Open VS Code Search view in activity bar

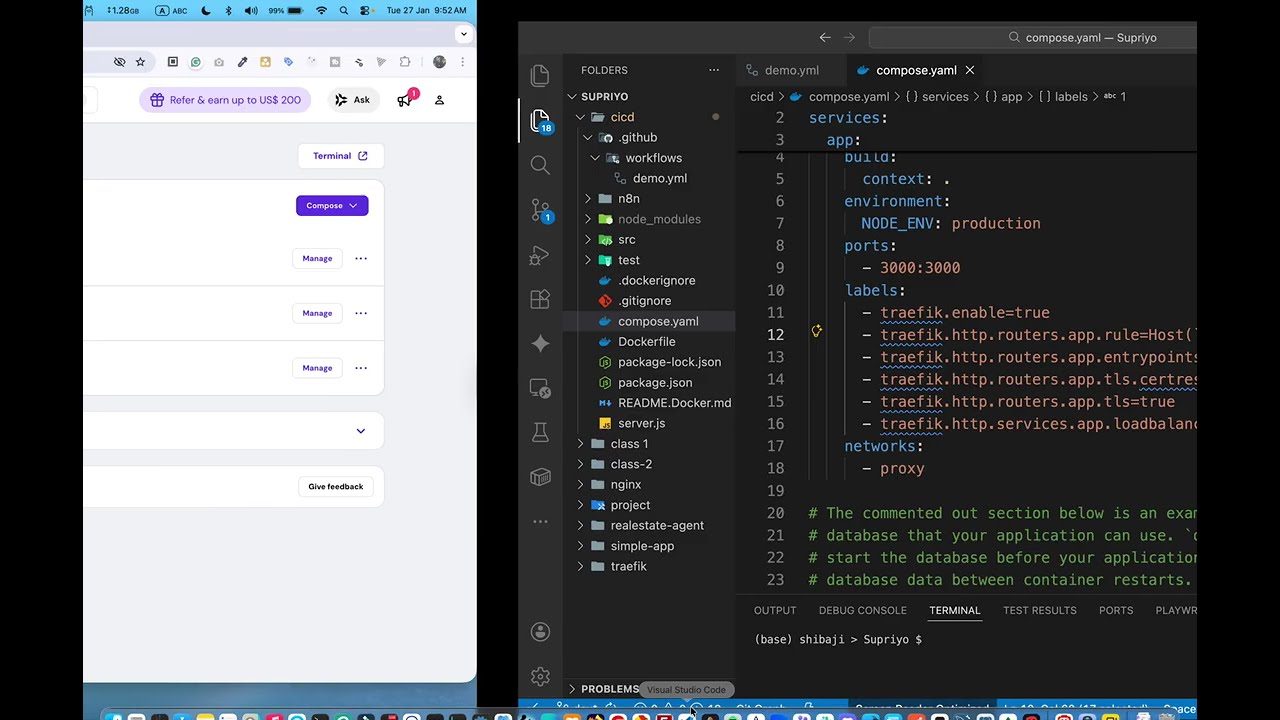(540, 165)
